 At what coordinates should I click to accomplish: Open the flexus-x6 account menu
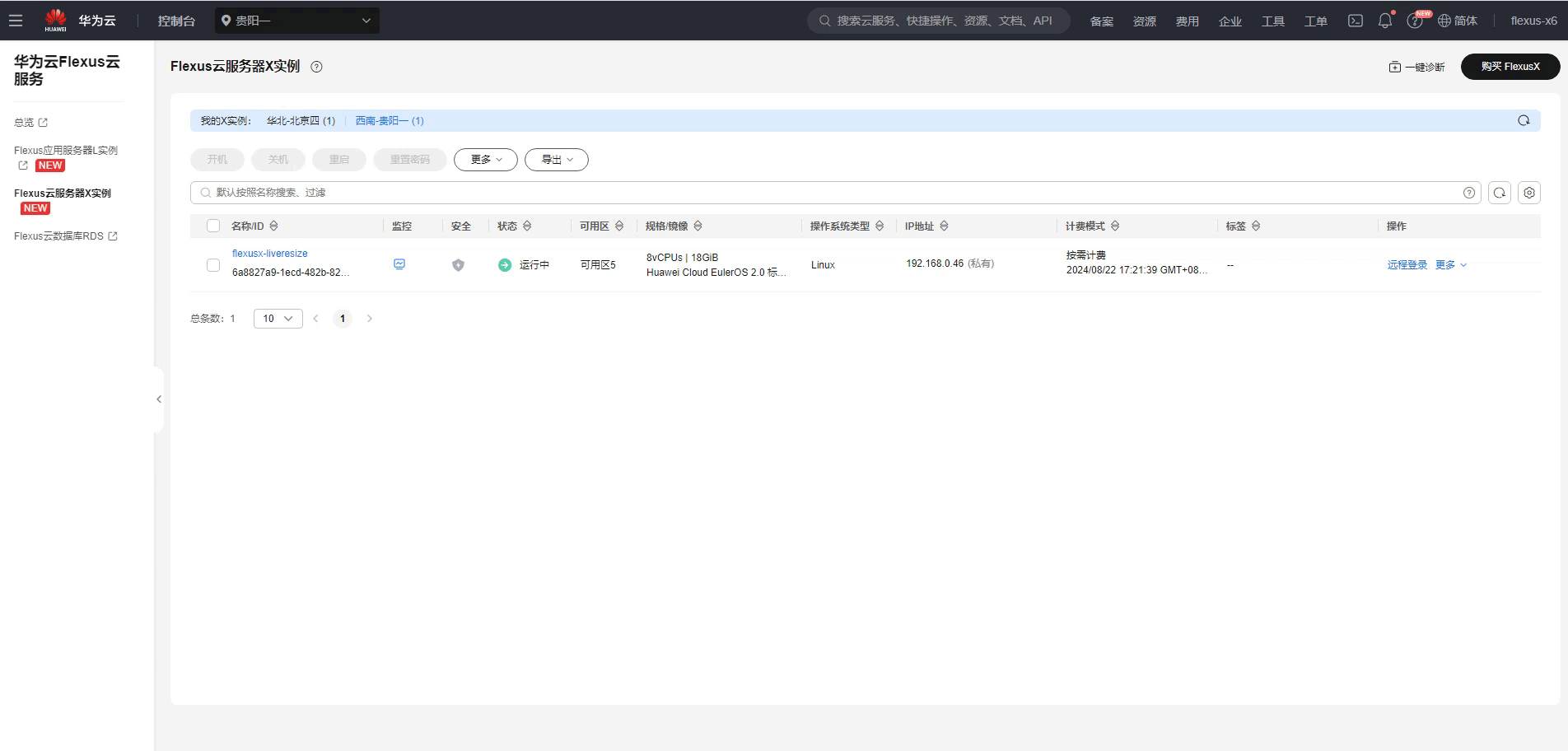[x=1533, y=21]
